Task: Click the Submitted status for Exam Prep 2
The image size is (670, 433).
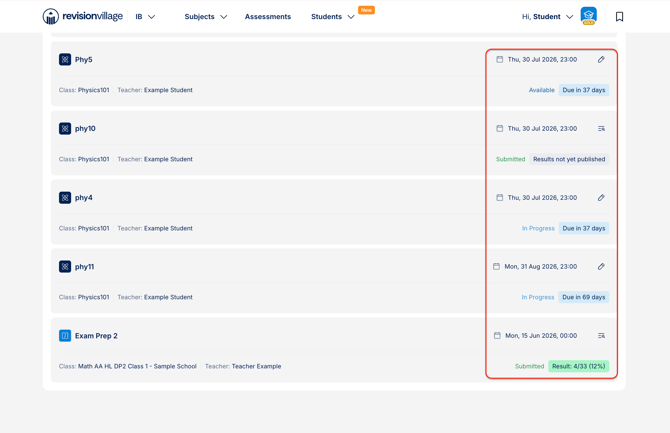Action: [x=529, y=367]
